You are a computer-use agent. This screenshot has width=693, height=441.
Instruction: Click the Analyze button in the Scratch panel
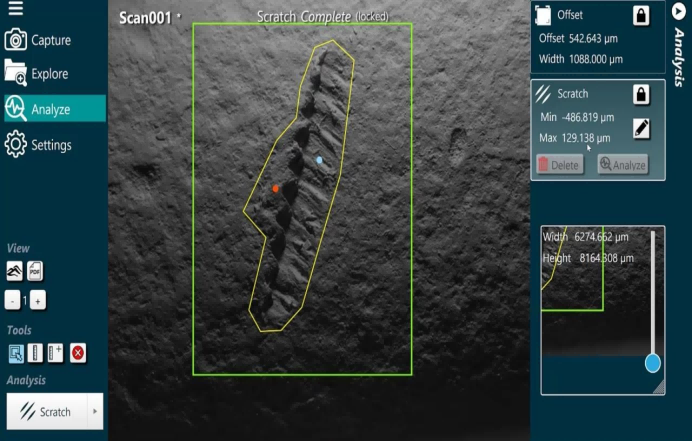623,165
